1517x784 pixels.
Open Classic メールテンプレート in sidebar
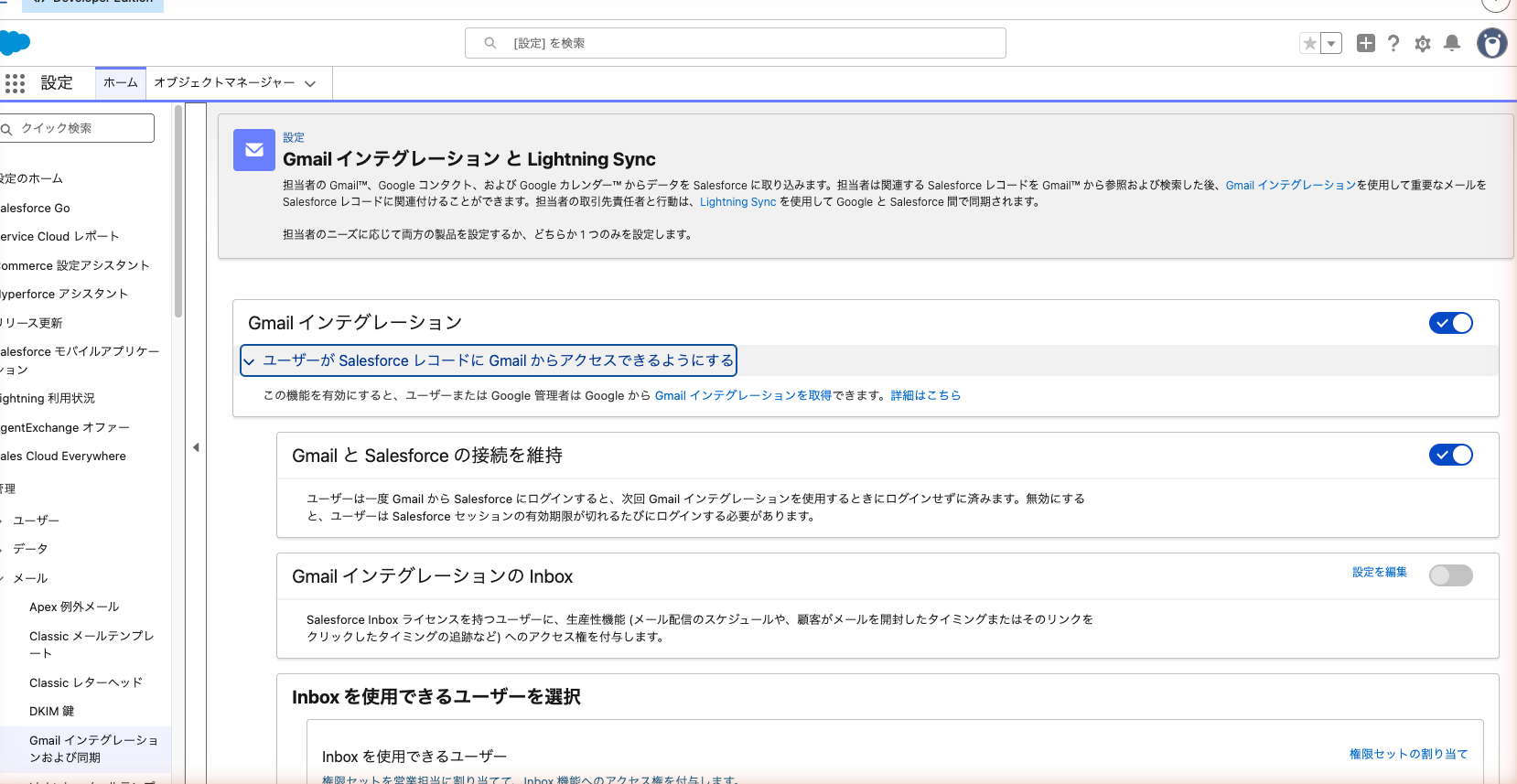point(91,644)
